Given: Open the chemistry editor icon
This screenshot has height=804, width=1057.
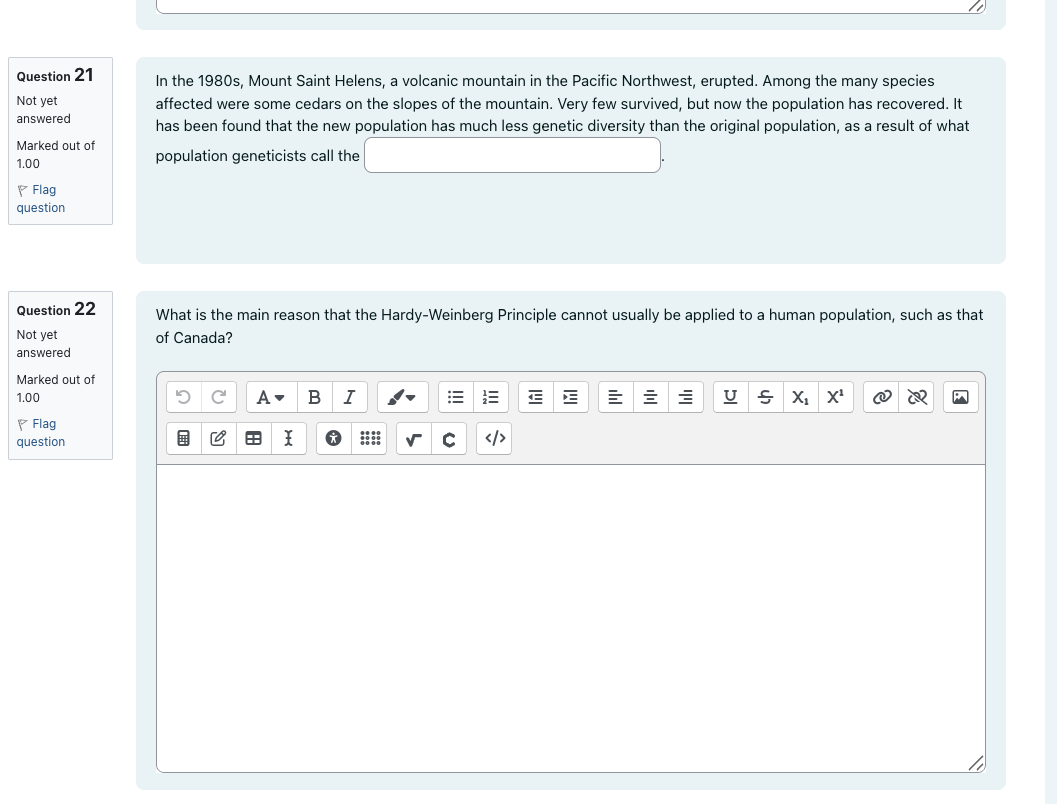Looking at the screenshot, I should [449, 439].
